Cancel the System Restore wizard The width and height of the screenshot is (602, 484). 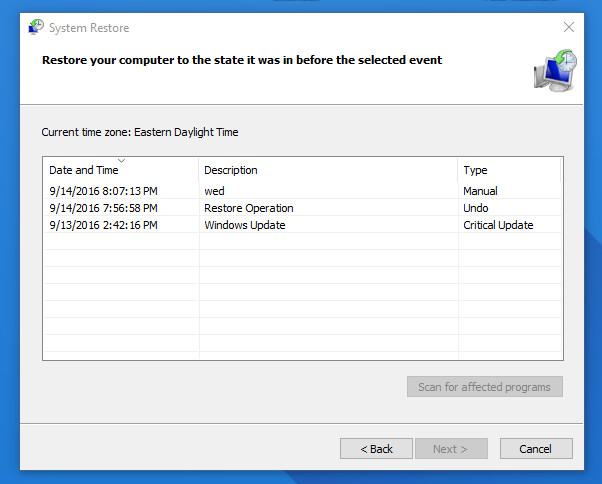coord(536,449)
